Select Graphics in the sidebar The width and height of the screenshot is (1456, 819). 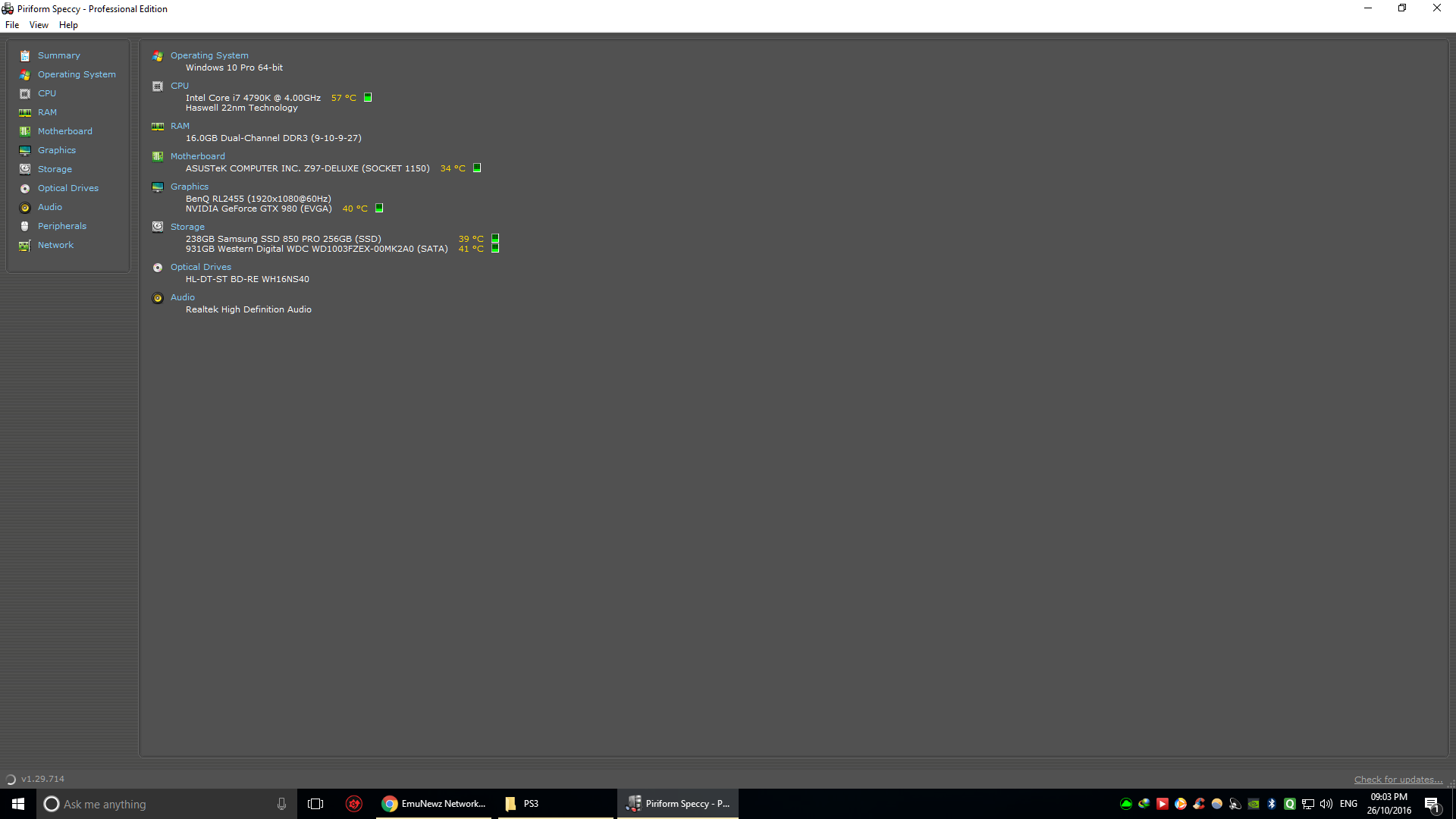pyautogui.click(x=57, y=151)
